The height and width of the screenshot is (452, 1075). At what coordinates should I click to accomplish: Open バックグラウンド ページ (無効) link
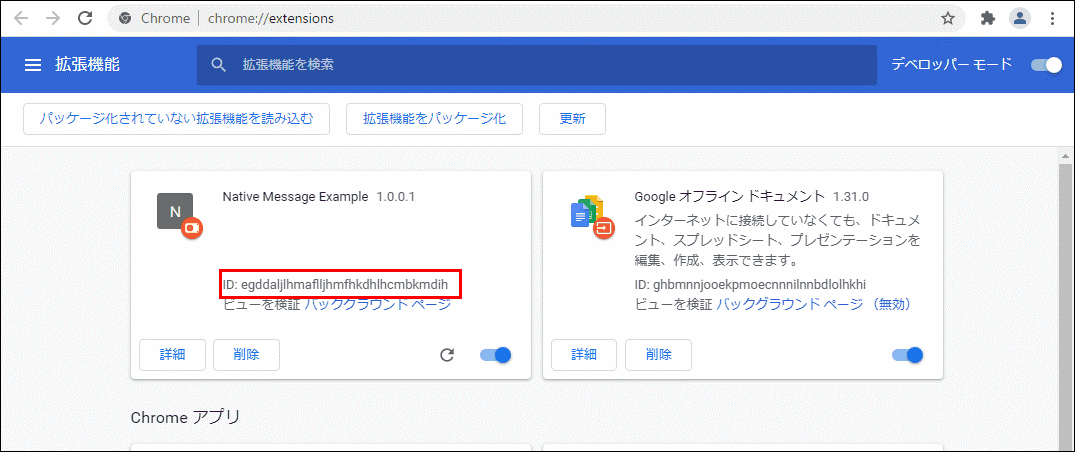813,304
